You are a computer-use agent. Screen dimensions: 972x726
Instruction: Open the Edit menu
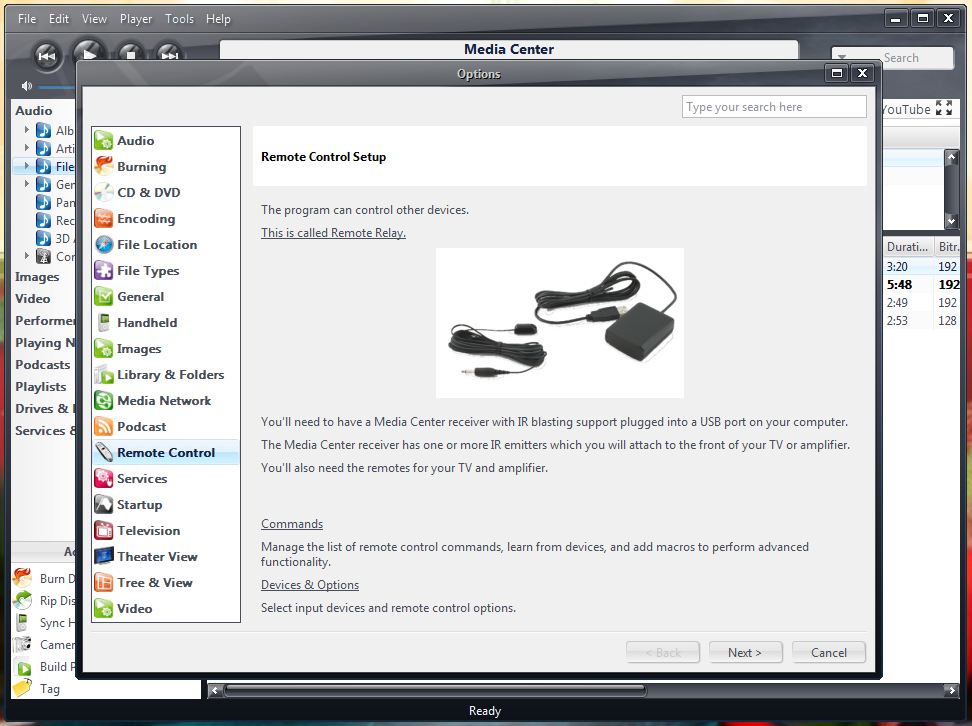click(59, 19)
